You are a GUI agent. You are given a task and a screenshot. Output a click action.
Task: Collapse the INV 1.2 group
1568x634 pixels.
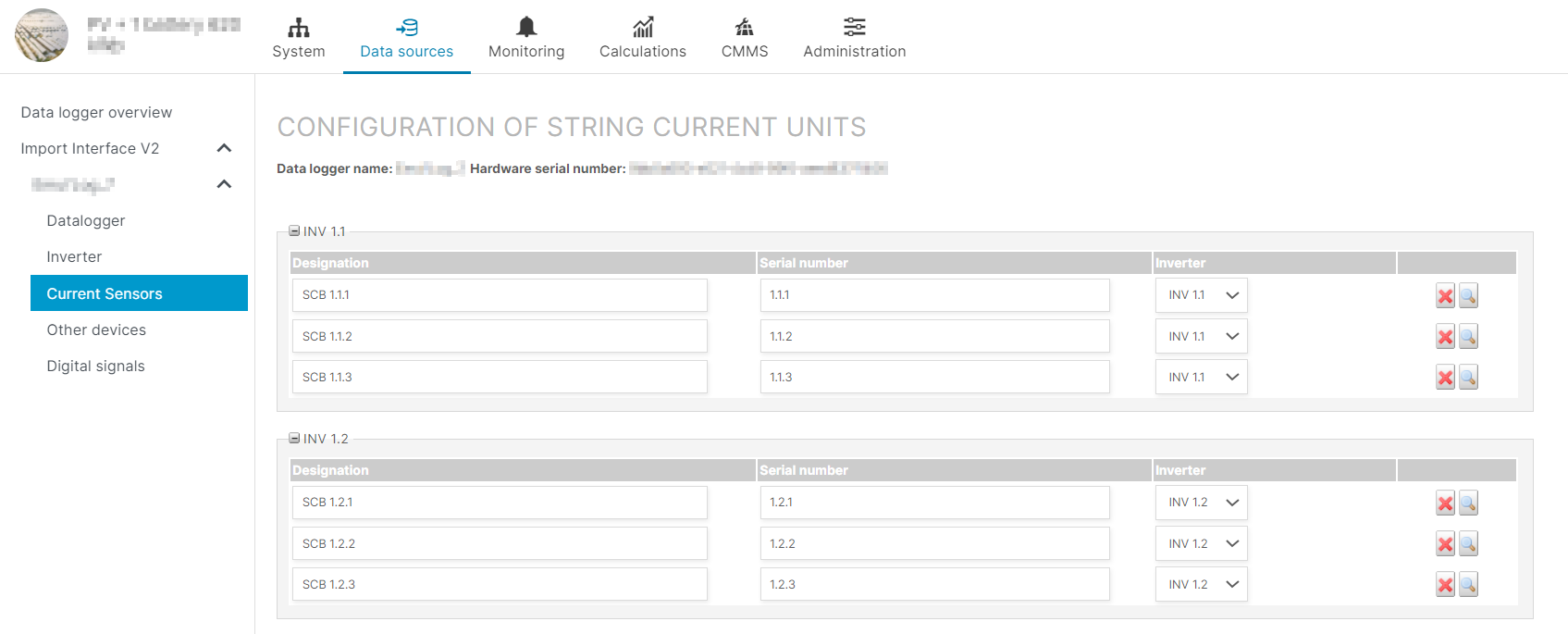[x=294, y=439]
